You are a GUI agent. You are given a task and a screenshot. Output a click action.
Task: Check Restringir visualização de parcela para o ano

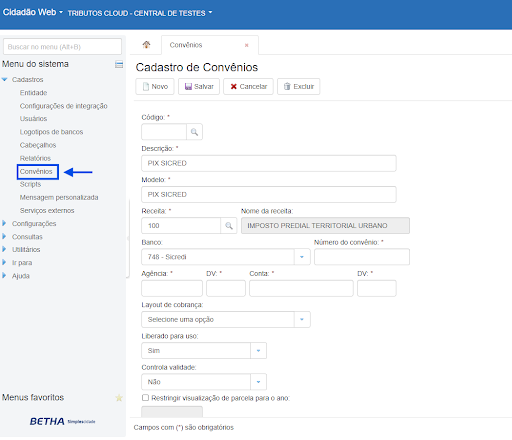click(145, 398)
